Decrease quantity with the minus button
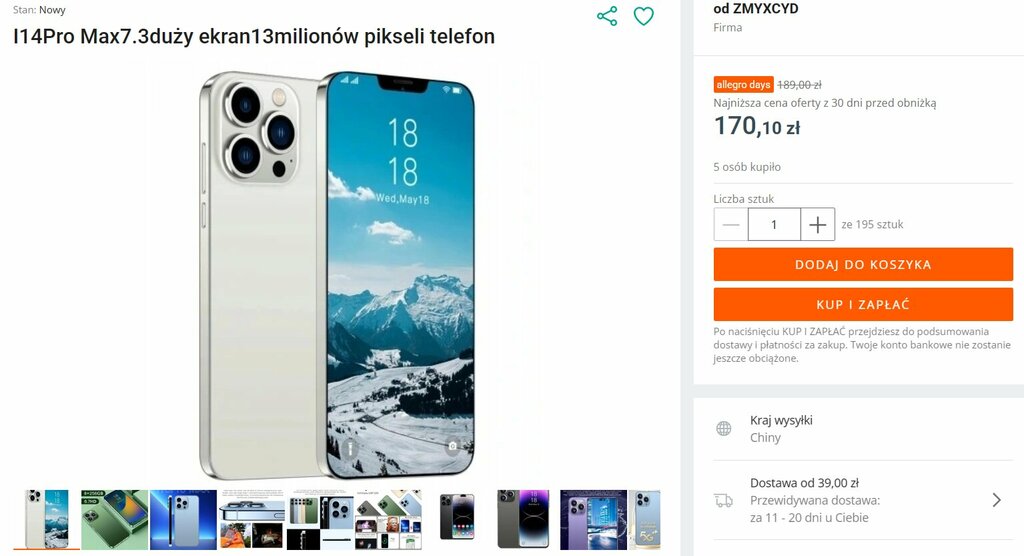 point(731,225)
